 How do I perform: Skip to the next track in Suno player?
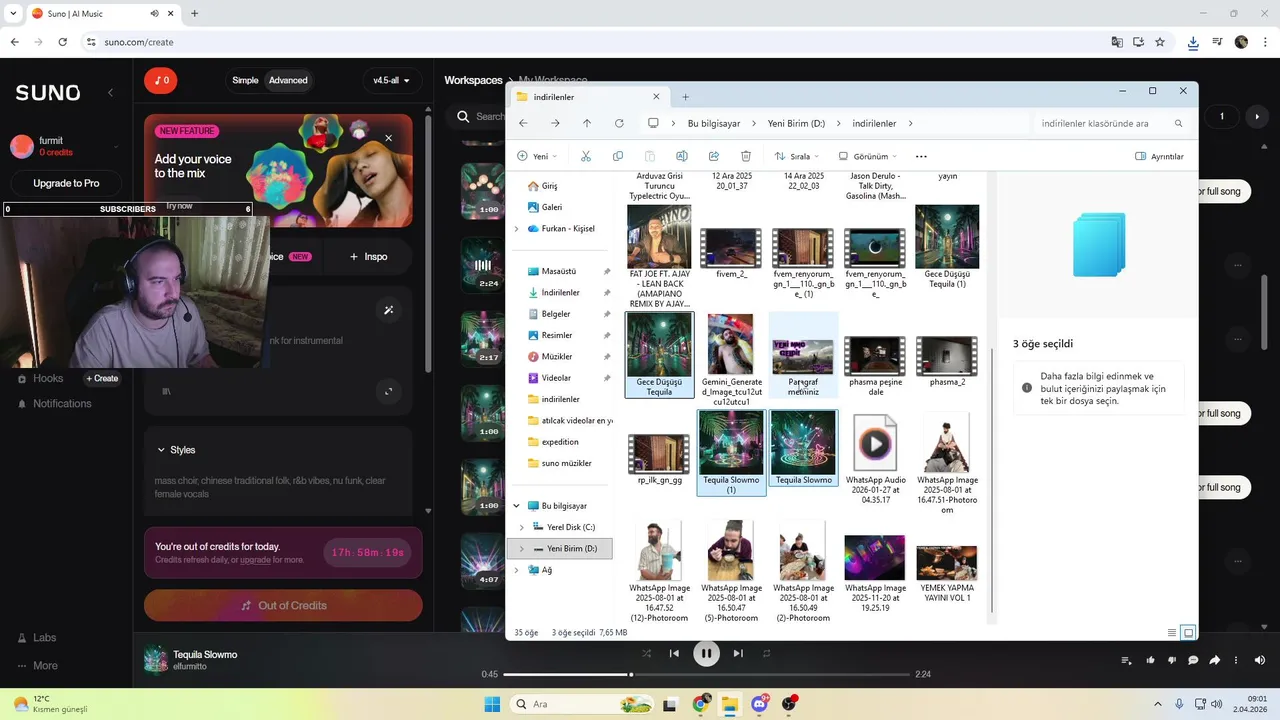(x=738, y=653)
